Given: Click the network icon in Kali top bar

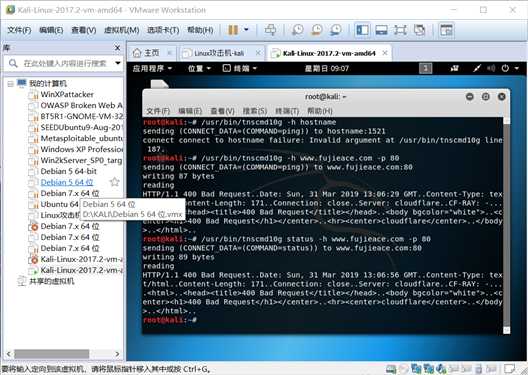Looking at the screenshot, I should pyautogui.click(x=455, y=69).
